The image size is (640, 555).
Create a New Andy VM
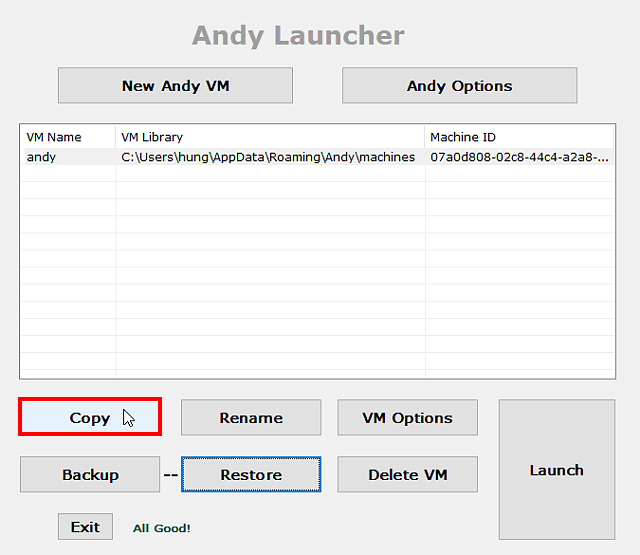tap(175, 85)
